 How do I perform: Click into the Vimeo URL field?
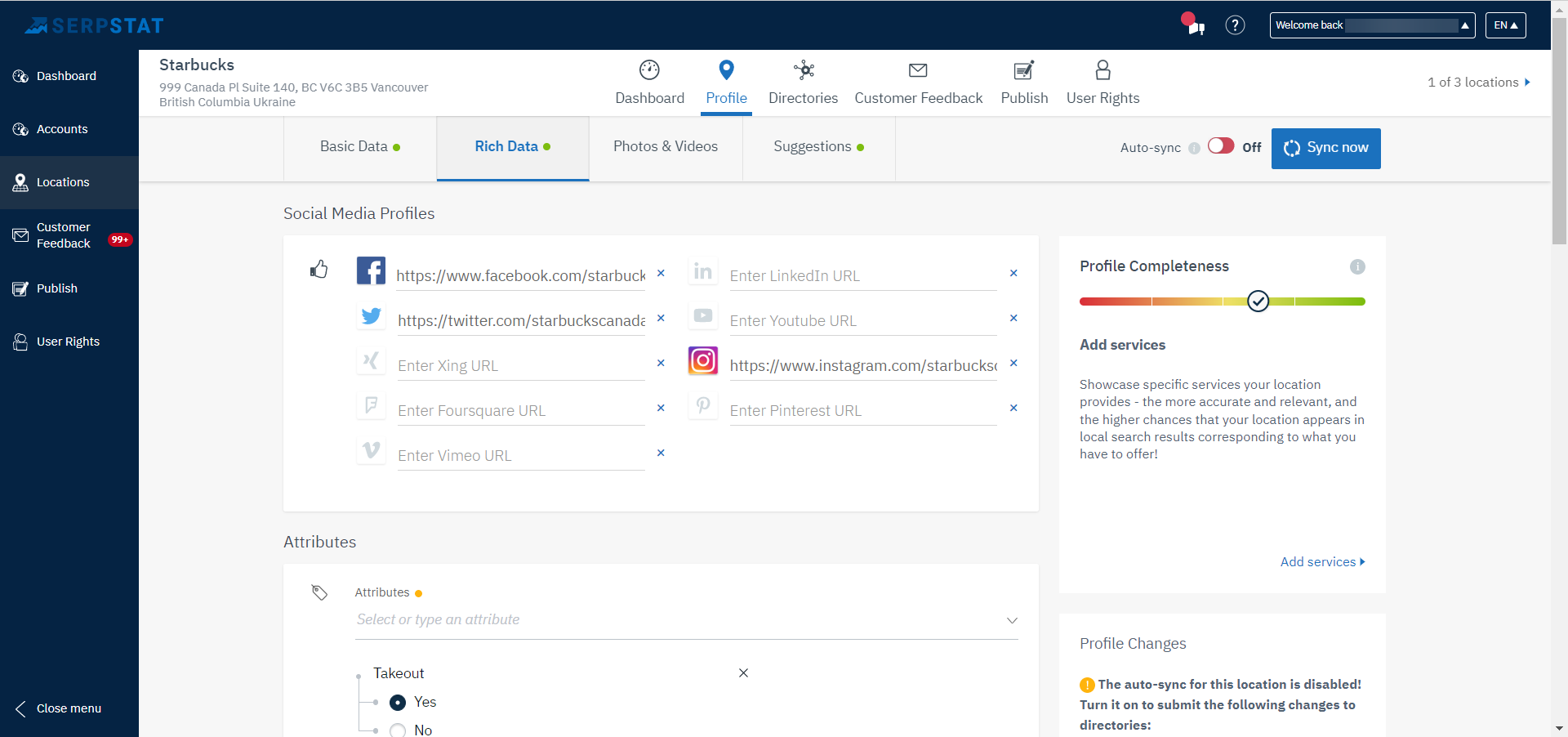click(521, 455)
